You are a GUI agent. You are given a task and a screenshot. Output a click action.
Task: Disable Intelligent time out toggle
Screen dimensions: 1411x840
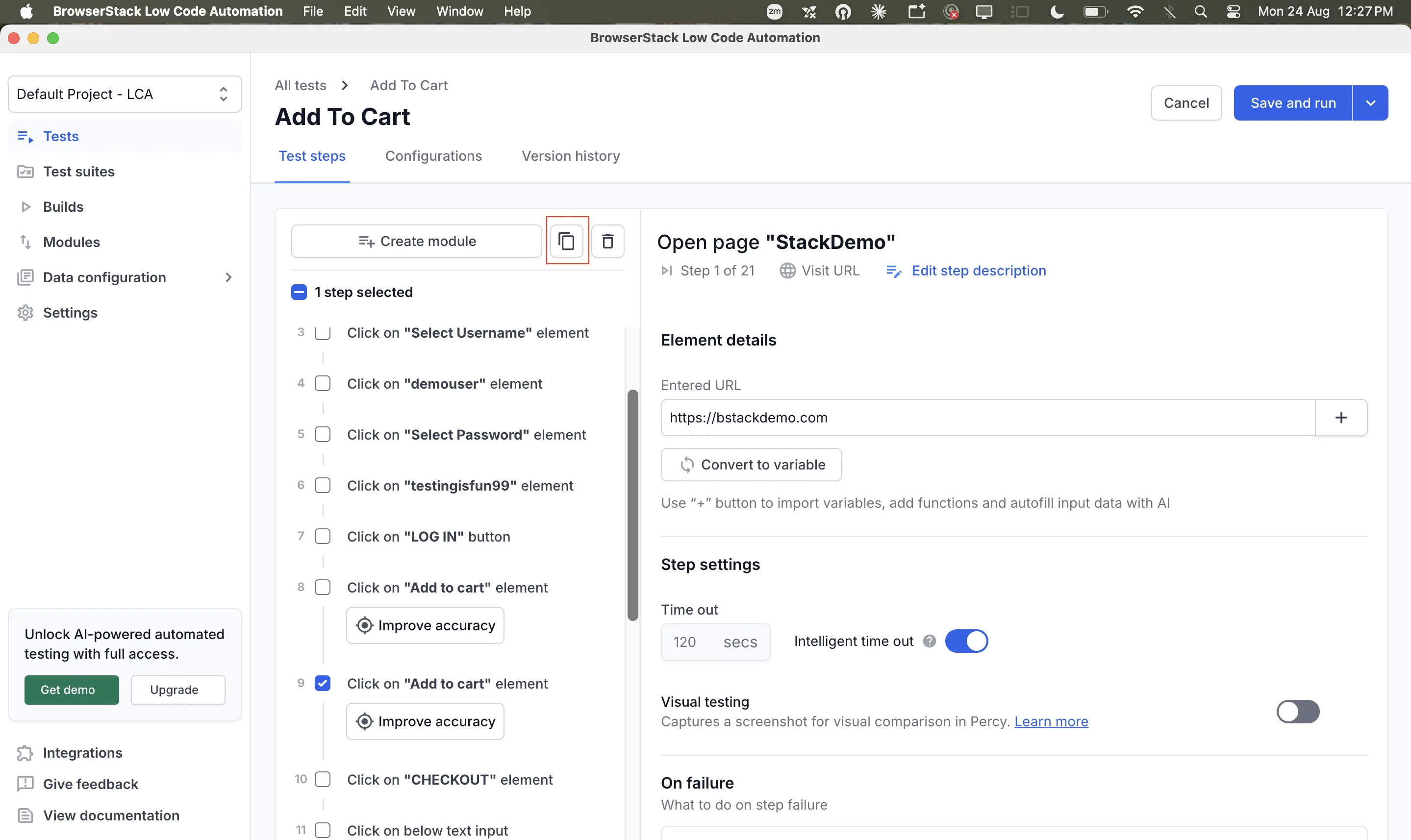(966, 642)
